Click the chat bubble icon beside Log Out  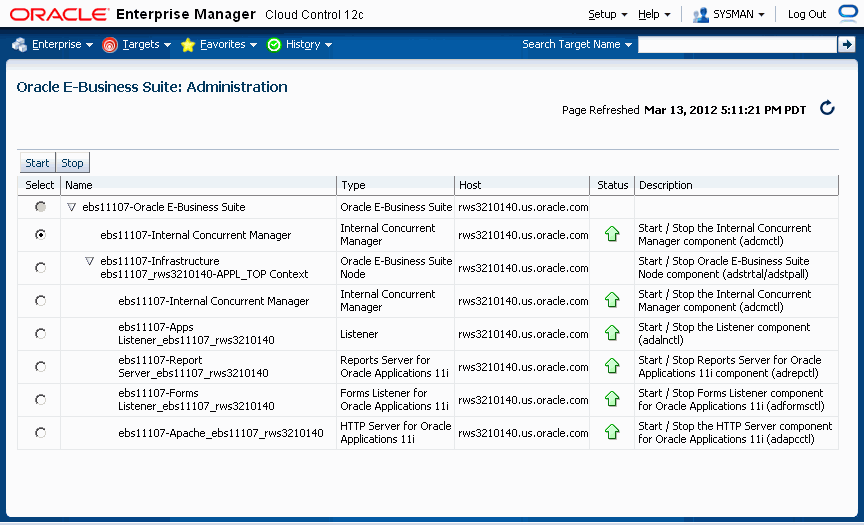(x=849, y=13)
